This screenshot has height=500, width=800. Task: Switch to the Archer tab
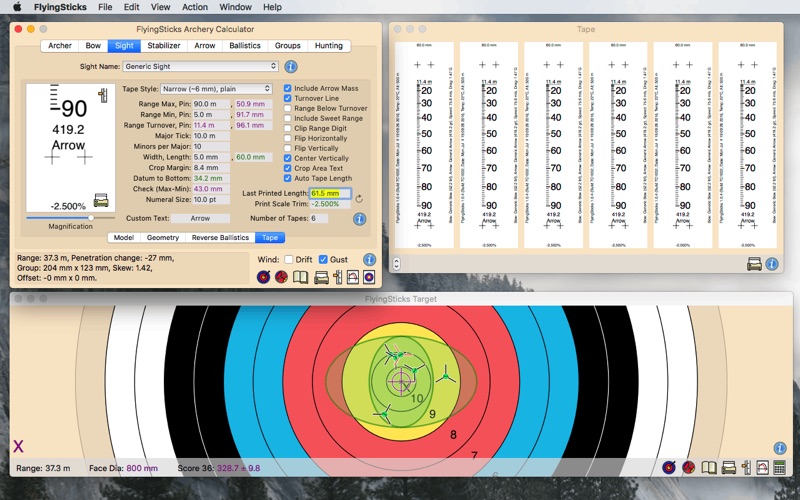[60, 45]
